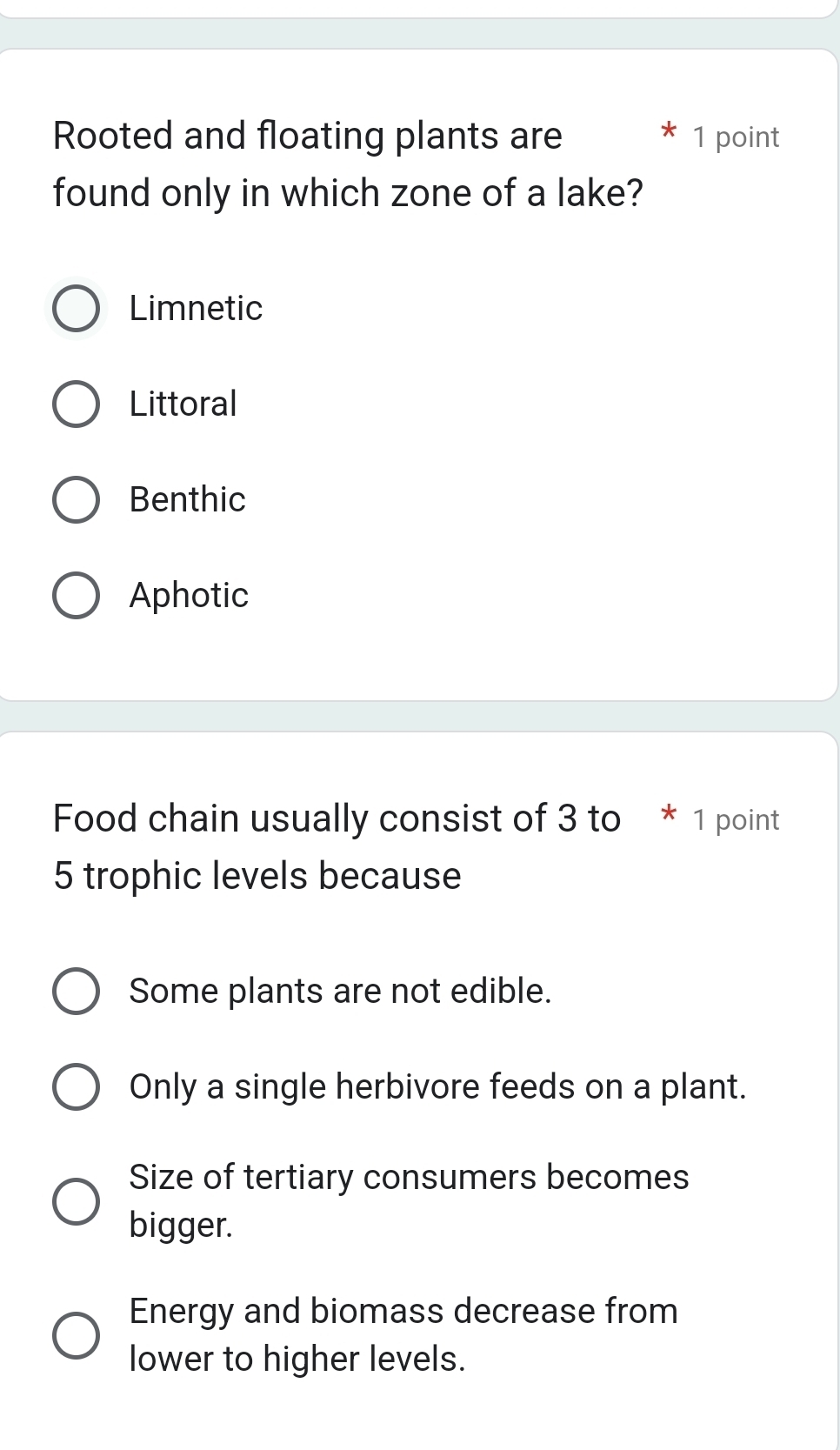Click the 'Only a single herbivore feeds' text
Viewport: 840px width, 1450px height.
click(x=437, y=1086)
